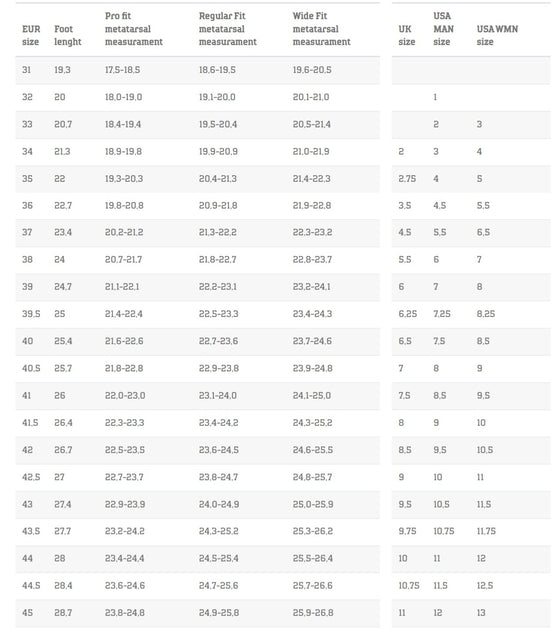560x634 pixels.
Task: Click the UK size column header
Action: point(406,36)
